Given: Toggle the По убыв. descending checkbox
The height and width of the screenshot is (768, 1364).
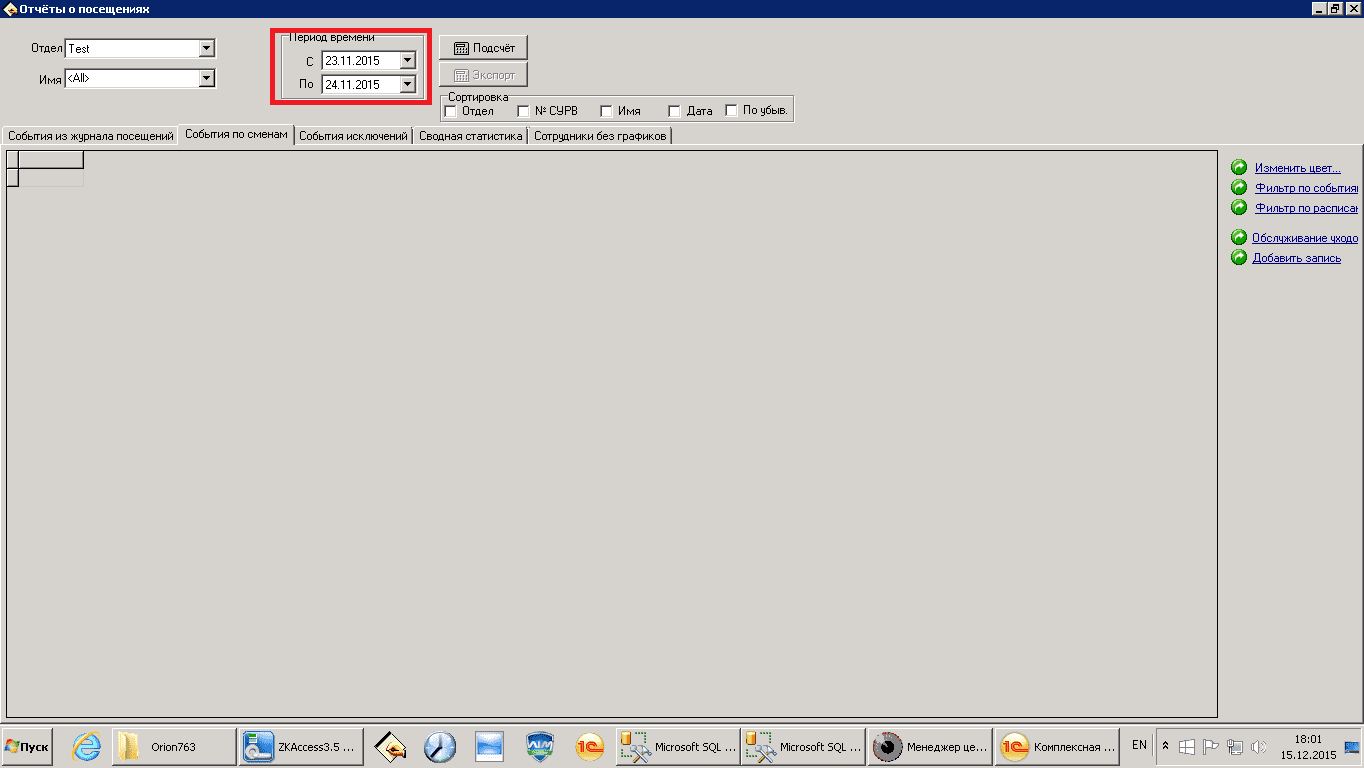Looking at the screenshot, I should pos(732,111).
